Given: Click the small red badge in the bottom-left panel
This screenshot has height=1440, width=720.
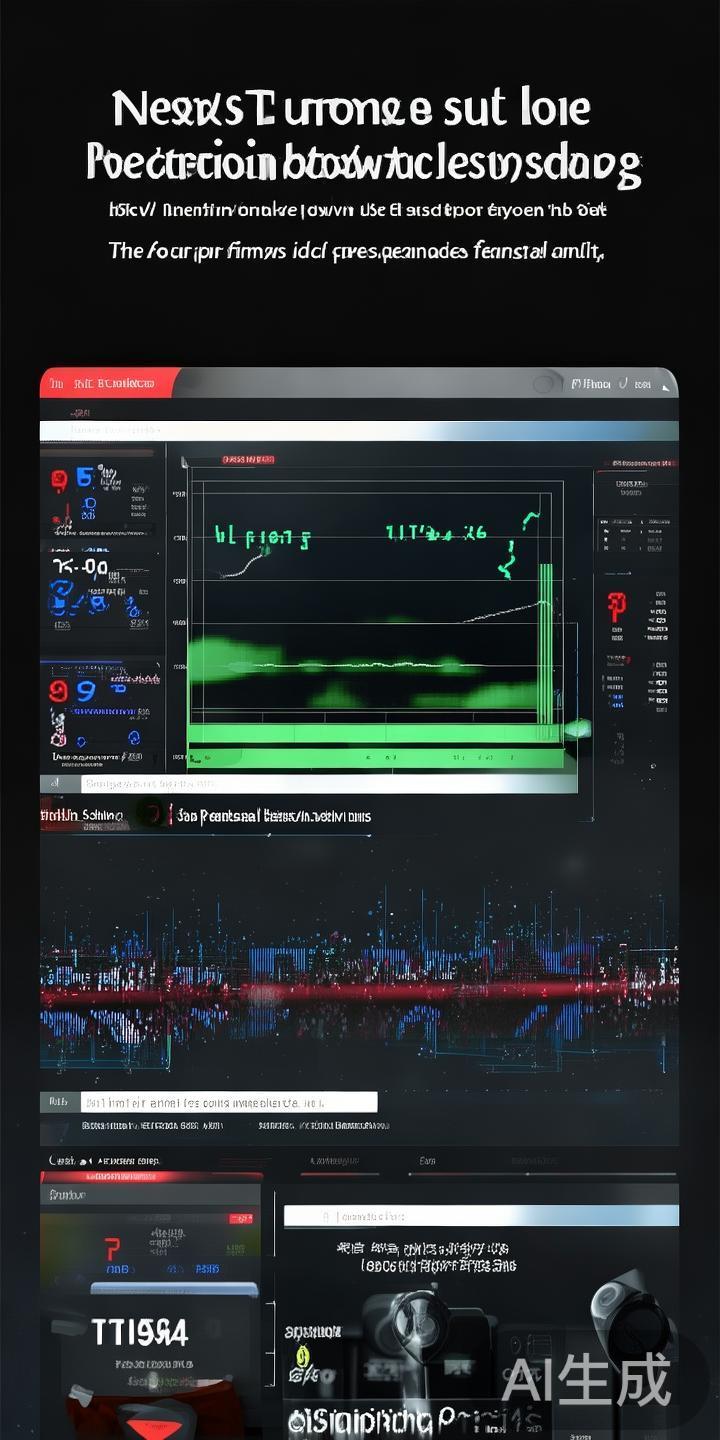Looking at the screenshot, I should click(241, 1219).
